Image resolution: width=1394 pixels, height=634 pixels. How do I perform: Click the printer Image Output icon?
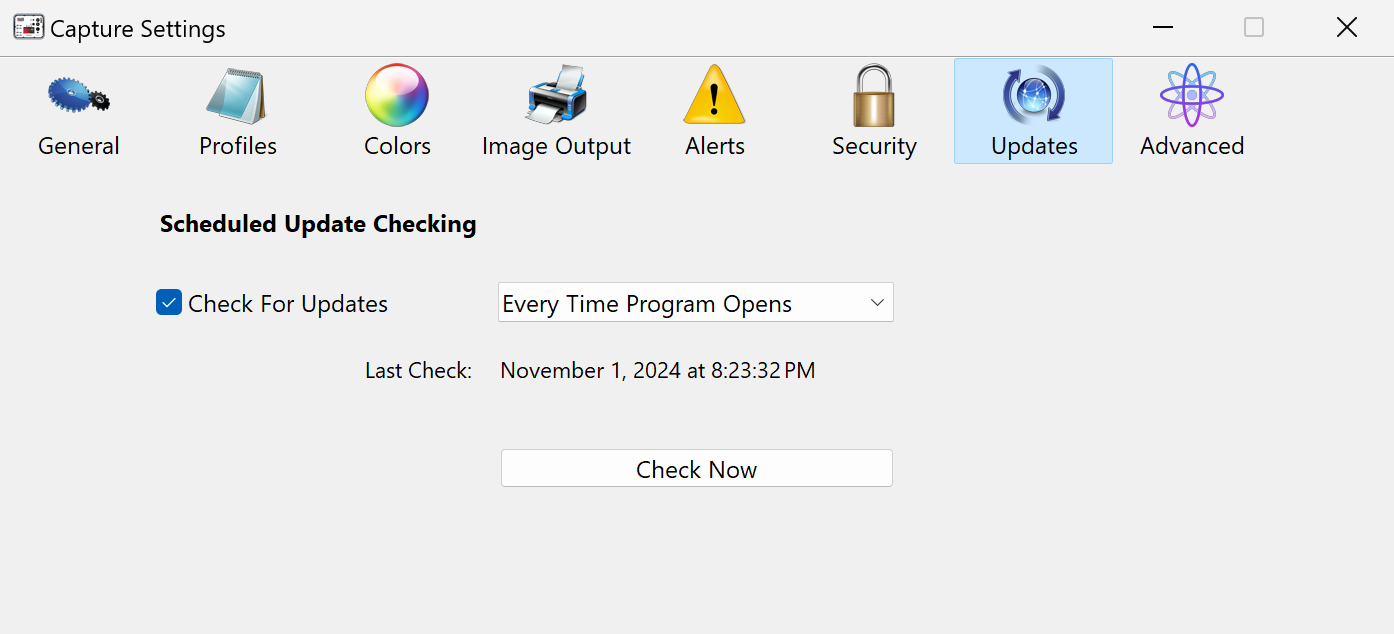tap(556, 96)
